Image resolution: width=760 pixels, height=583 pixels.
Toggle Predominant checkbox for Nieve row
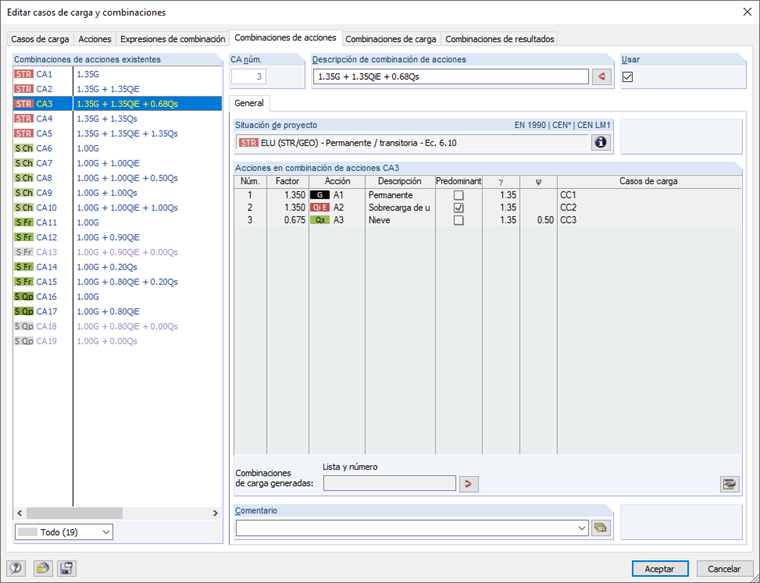coord(458,220)
